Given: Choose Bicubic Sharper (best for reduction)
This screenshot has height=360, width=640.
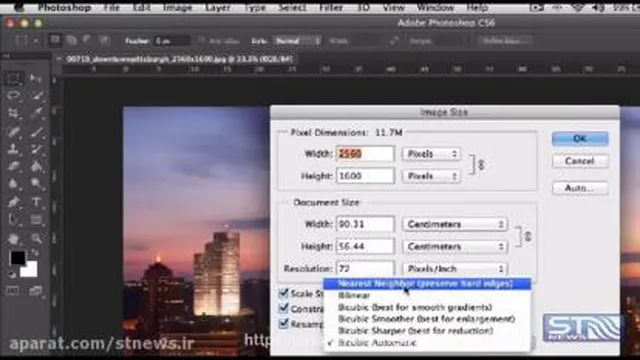Looking at the screenshot, I should pyautogui.click(x=427, y=331).
